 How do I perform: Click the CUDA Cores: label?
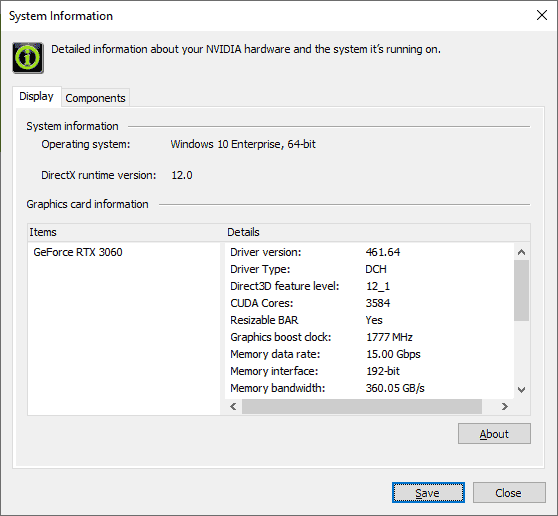[x=262, y=303]
